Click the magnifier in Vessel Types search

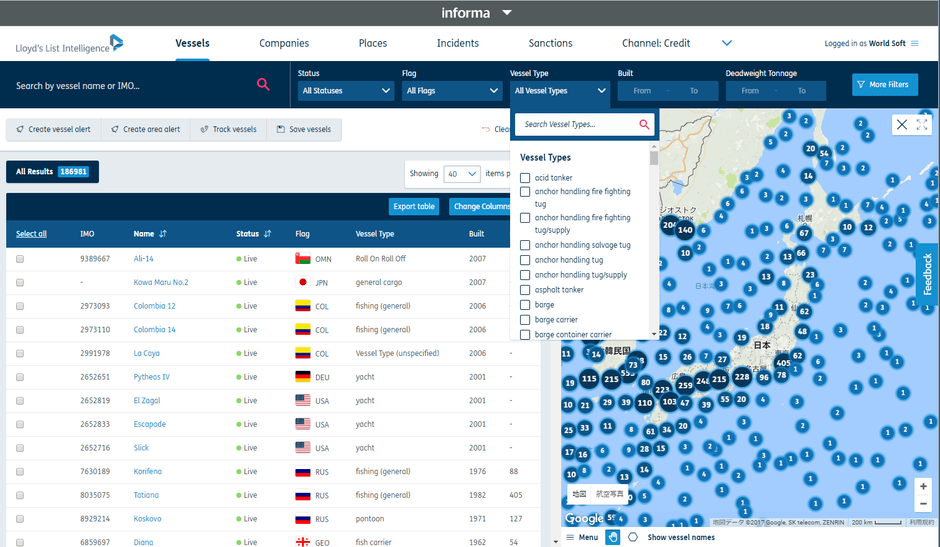[644, 125]
